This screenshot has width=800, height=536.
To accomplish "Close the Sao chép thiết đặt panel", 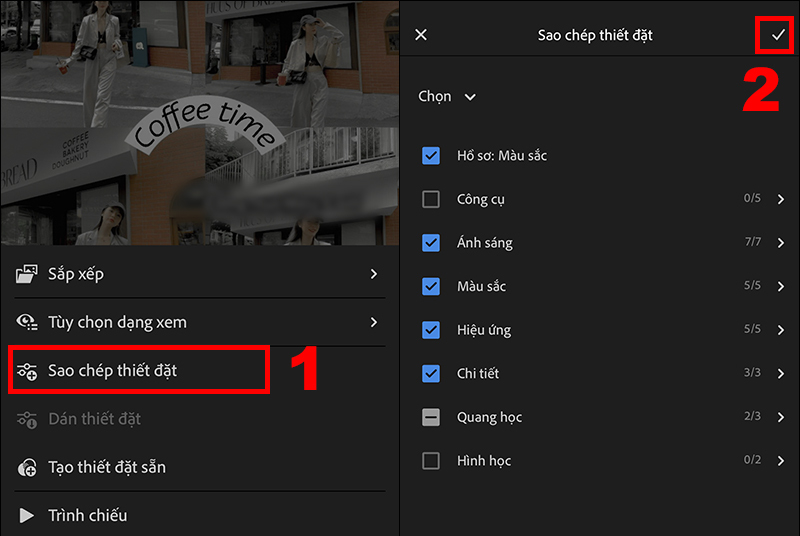I will [x=421, y=35].
